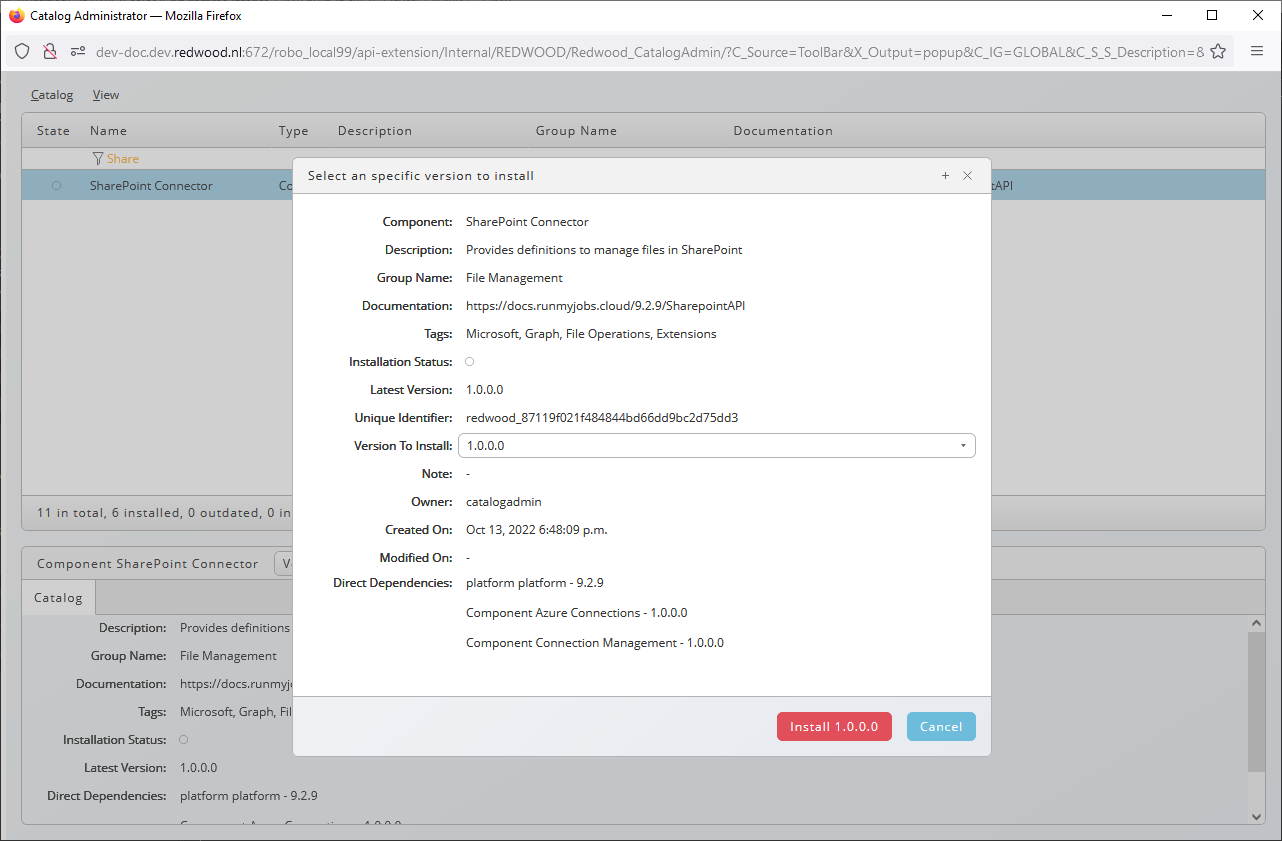Click the Created On date Oct 13, 2022
Image resolution: width=1282 pixels, height=841 pixels.
(537, 530)
